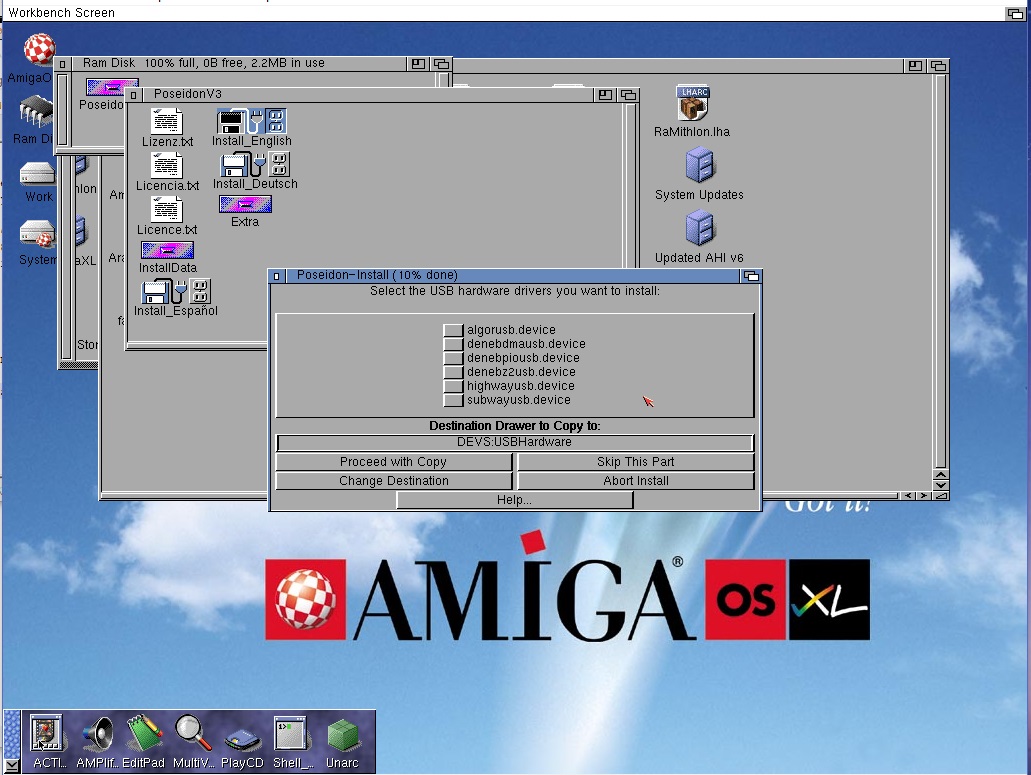
Task: Click Proceed with Copy button
Action: click(393, 461)
